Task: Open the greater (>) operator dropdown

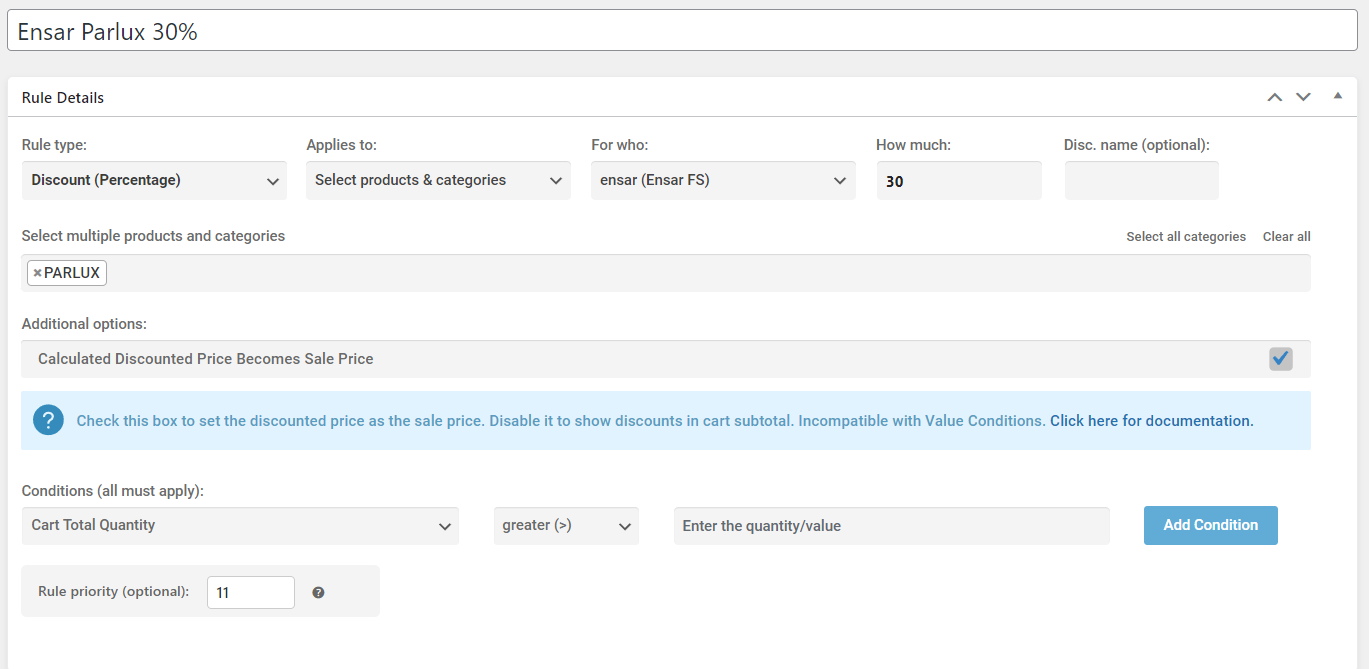Action: 566,526
